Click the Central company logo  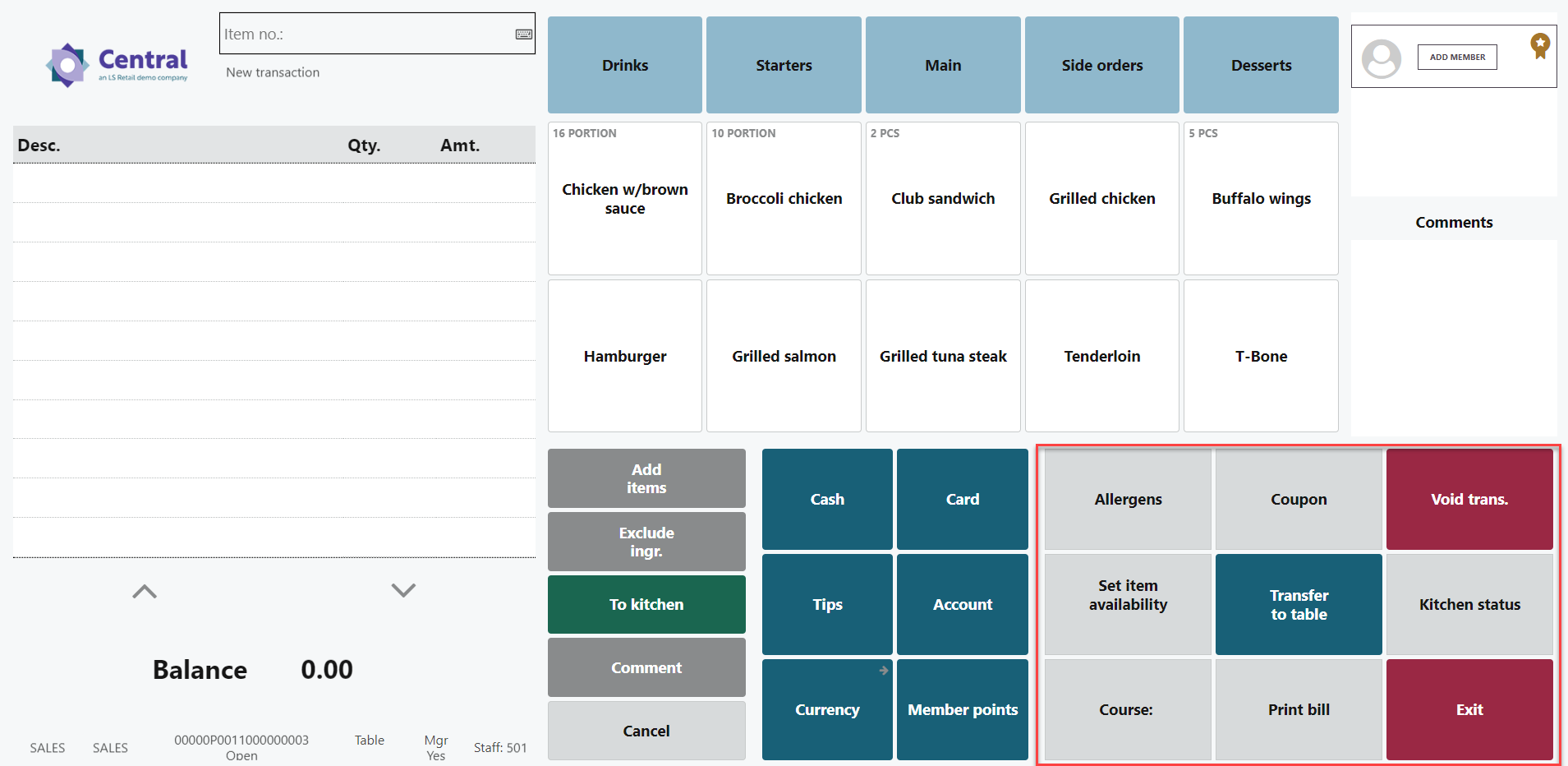pyautogui.click(x=117, y=65)
